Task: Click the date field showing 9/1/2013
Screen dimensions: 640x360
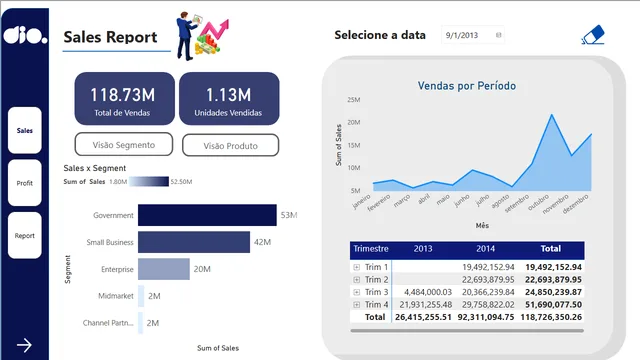Action: pos(472,35)
